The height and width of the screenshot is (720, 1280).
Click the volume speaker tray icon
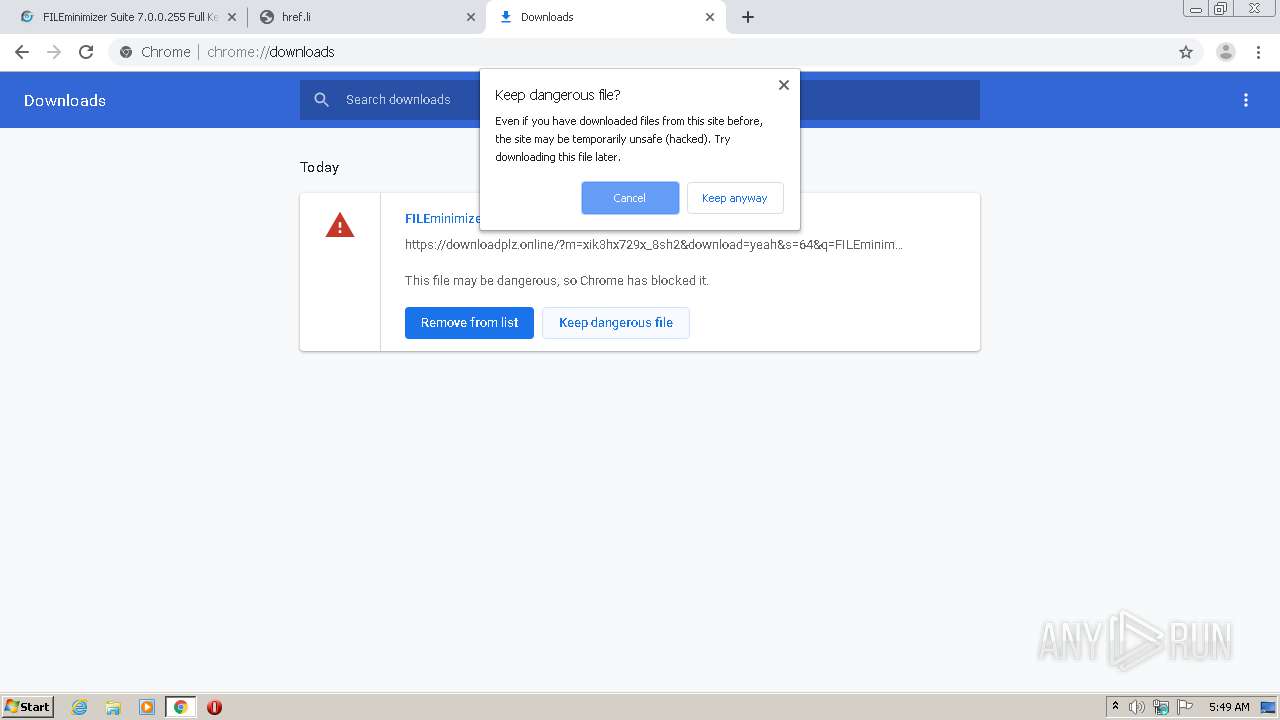tap(1137, 707)
